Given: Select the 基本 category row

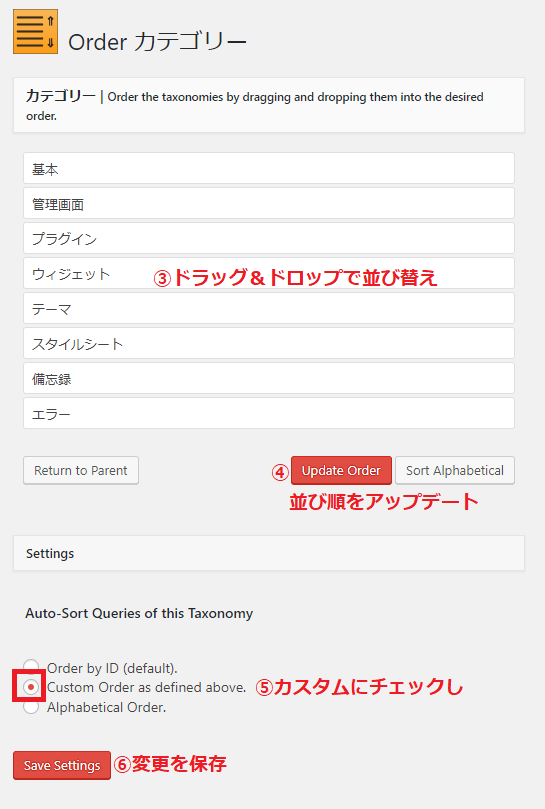Looking at the screenshot, I should [269, 168].
